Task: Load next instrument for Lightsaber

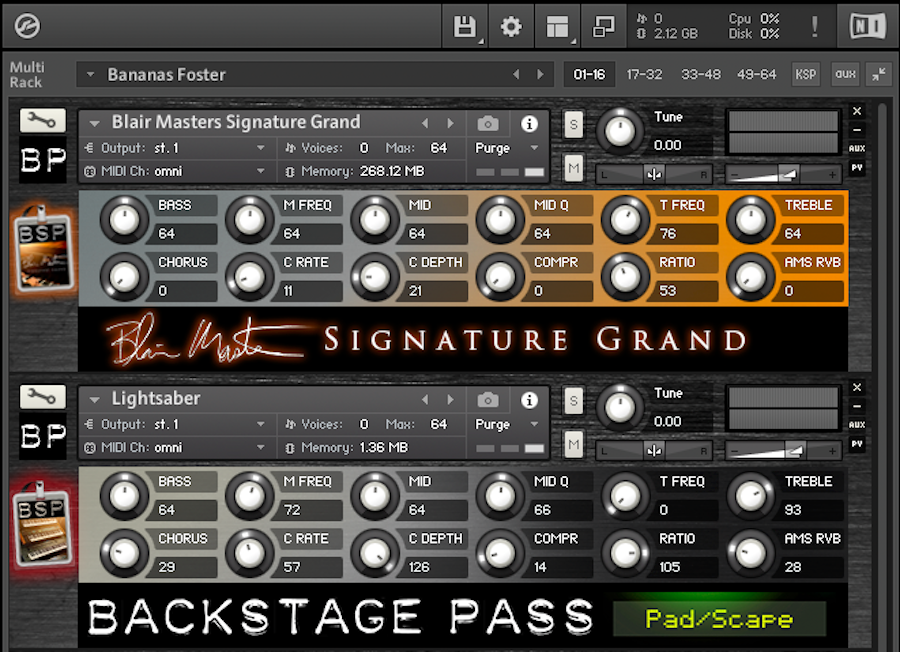Action: pos(451,399)
